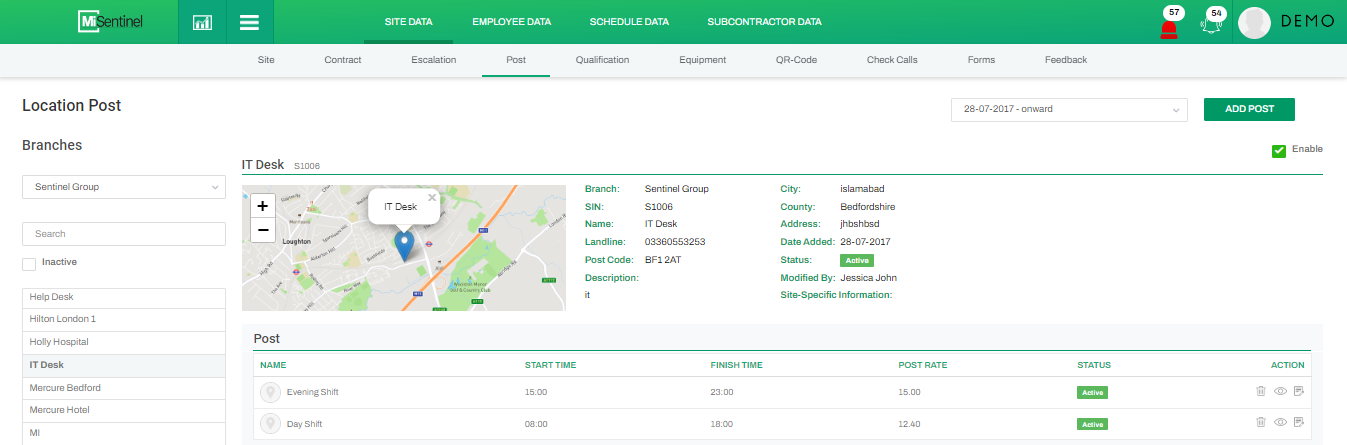This screenshot has width=1347, height=445.
Task: Open the DEMO user profile menu
Action: tap(1286, 22)
